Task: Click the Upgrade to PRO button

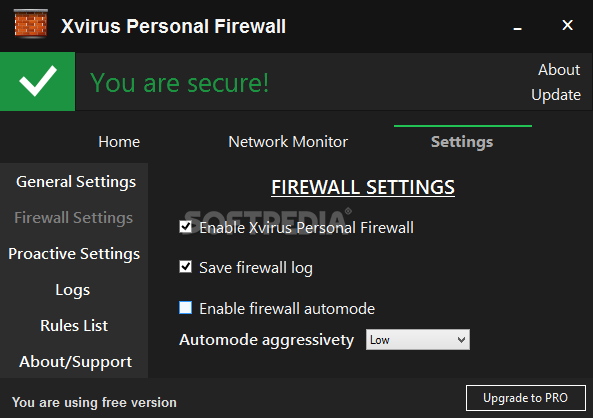Action: click(526, 398)
